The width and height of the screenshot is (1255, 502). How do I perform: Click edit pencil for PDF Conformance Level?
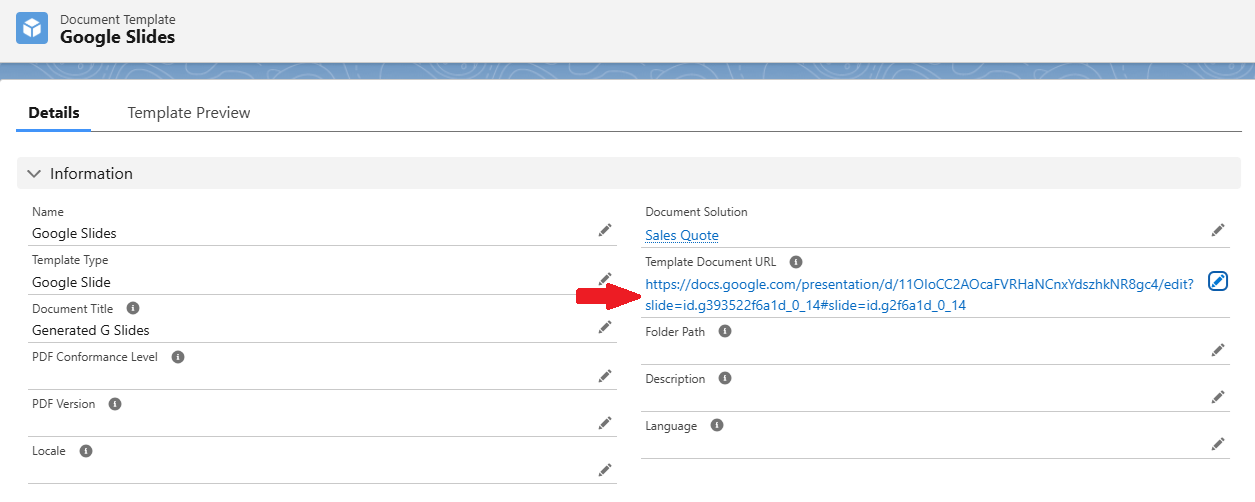605,375
